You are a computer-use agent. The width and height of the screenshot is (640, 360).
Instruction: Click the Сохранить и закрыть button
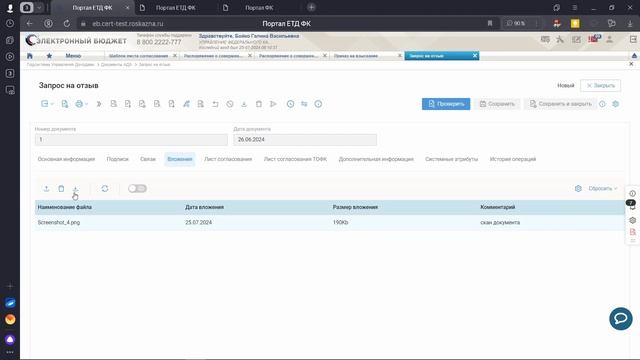click(560, 104)
